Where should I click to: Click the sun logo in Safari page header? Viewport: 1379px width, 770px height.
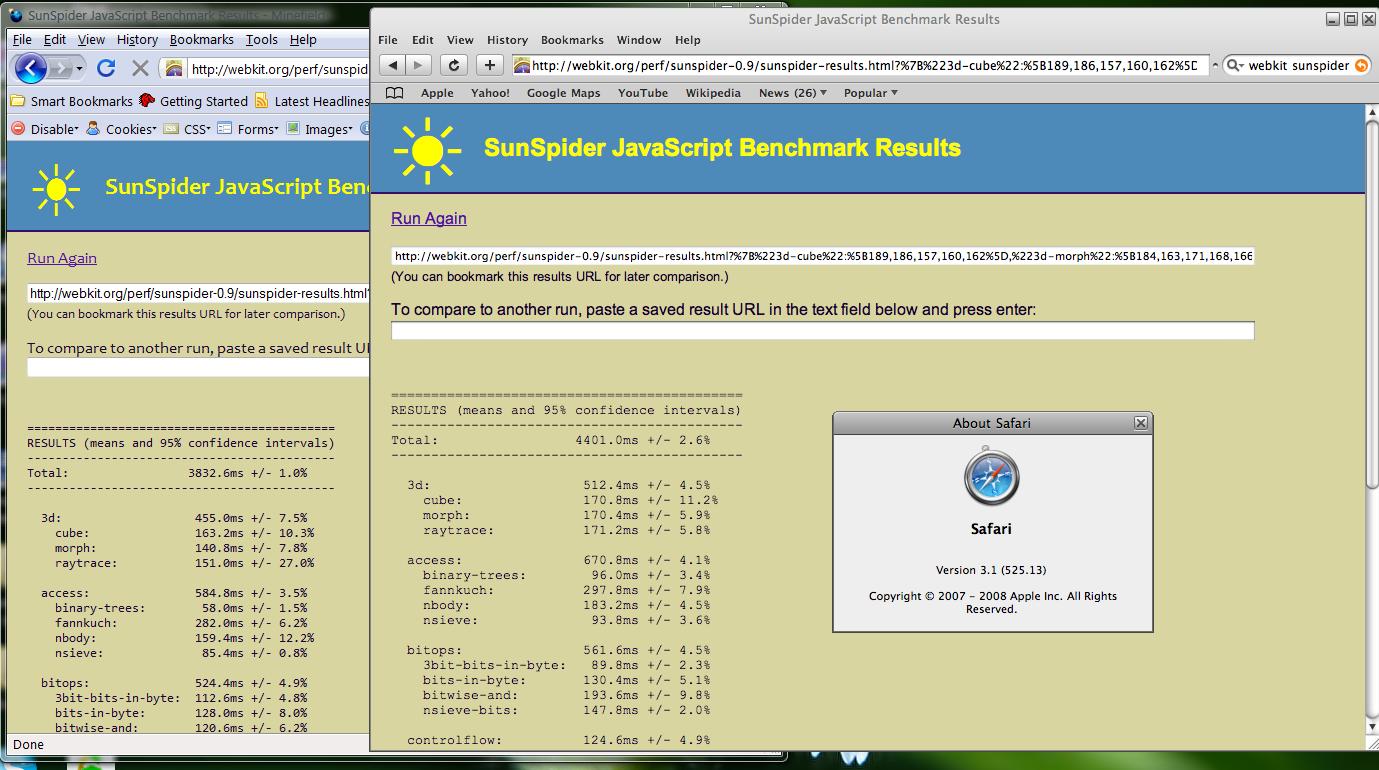click(427, 150)
